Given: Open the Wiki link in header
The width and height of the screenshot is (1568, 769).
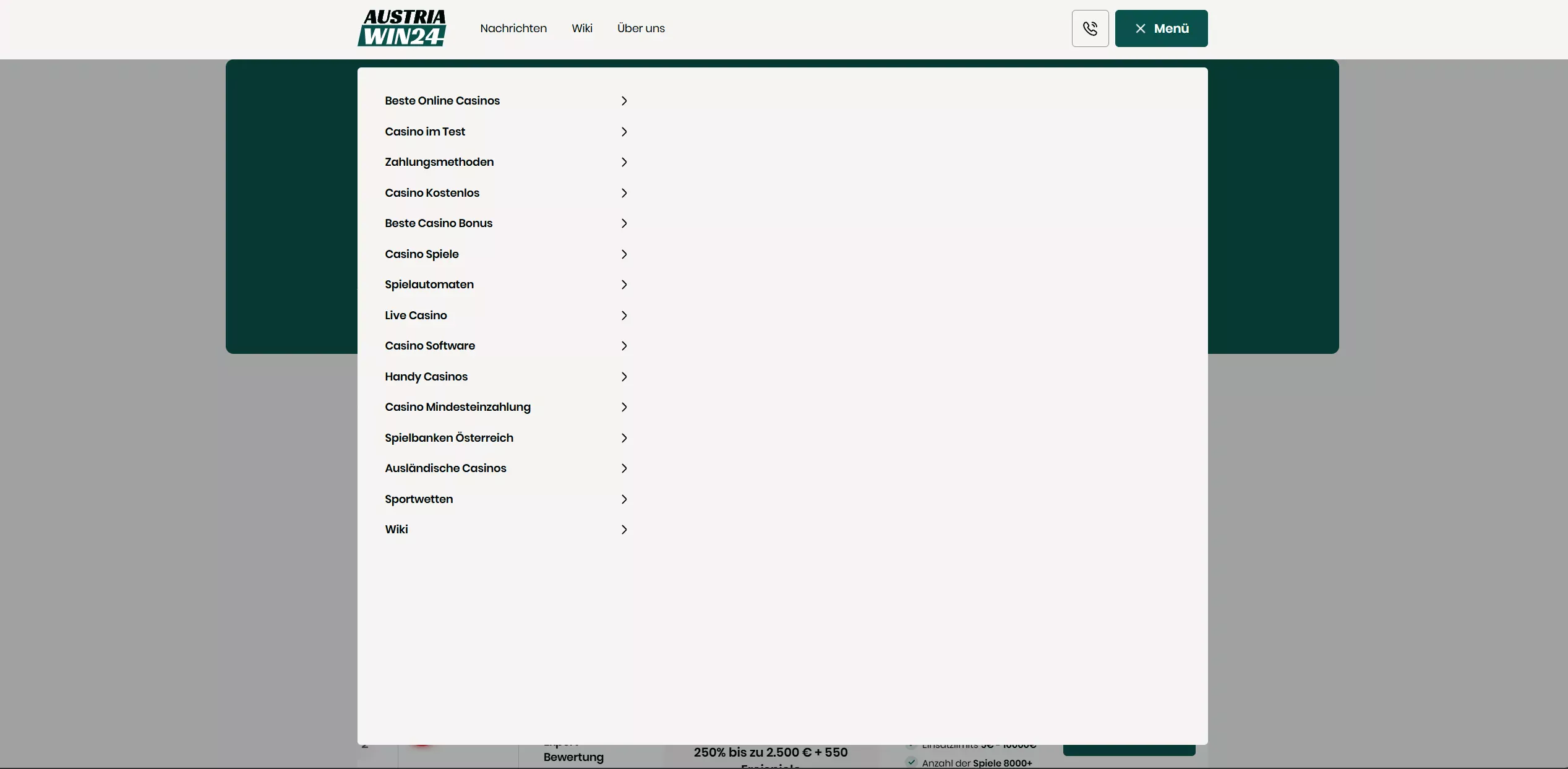Looking at the screenshot, I should point(582,28).
